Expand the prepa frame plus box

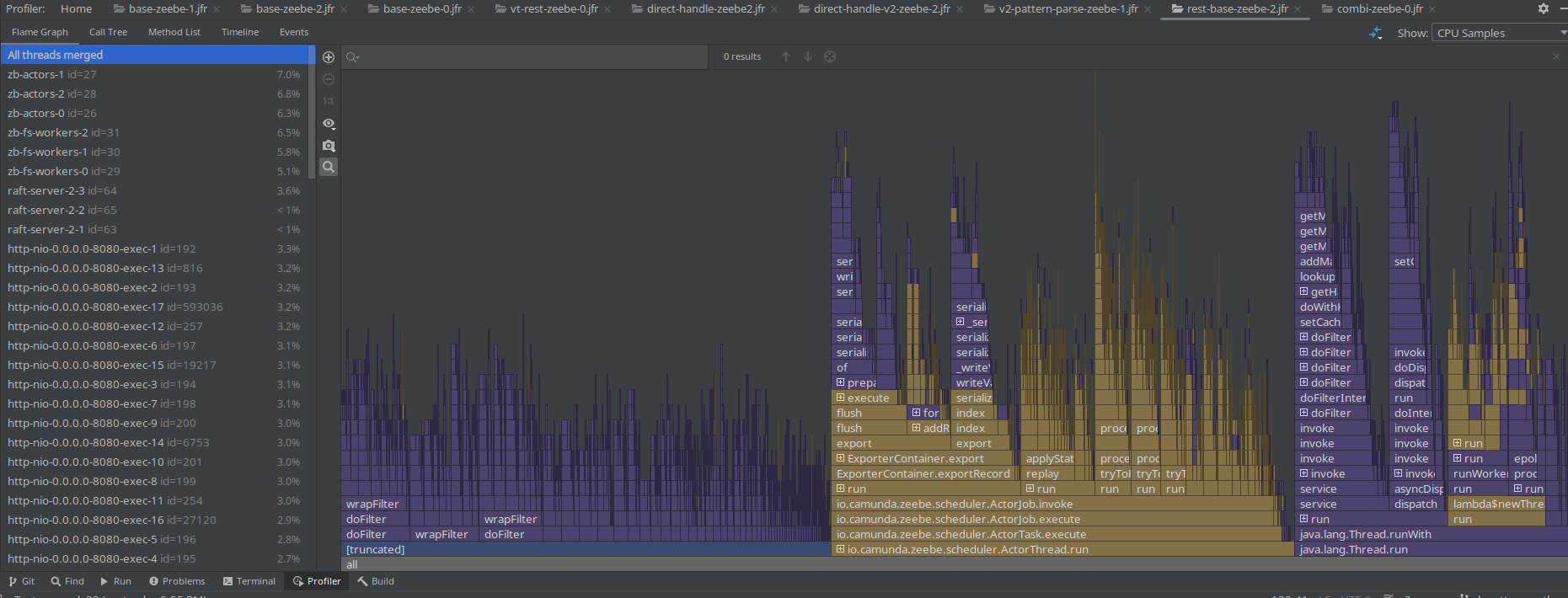(x=840, y=382)
